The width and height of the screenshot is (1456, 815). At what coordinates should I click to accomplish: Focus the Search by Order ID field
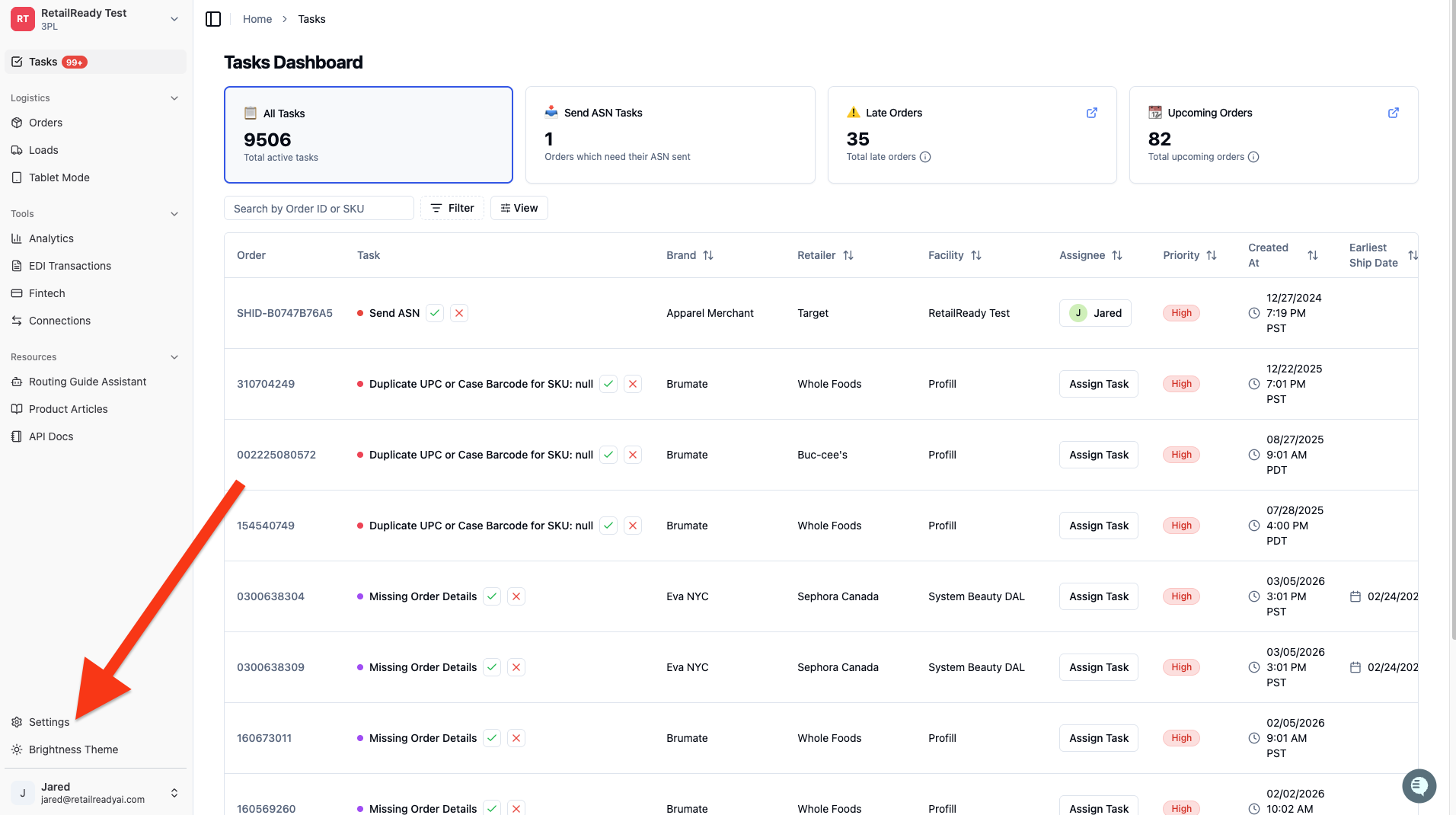pyautogui.click(x=318, y=208)
